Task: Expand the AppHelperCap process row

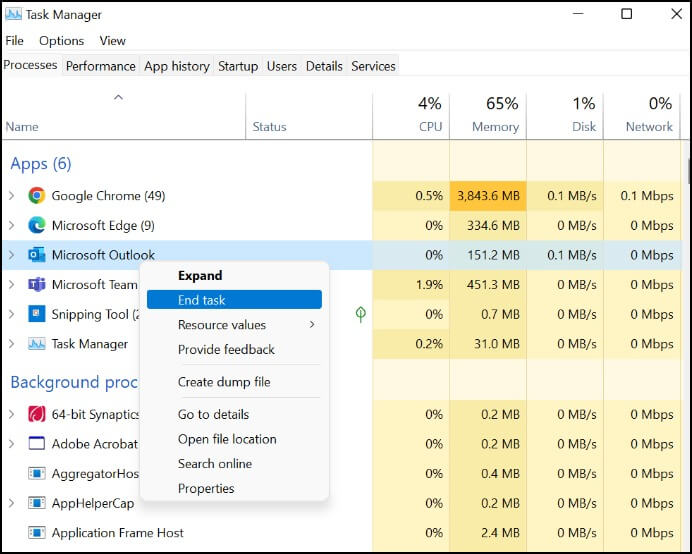Action: coord(12,503)
